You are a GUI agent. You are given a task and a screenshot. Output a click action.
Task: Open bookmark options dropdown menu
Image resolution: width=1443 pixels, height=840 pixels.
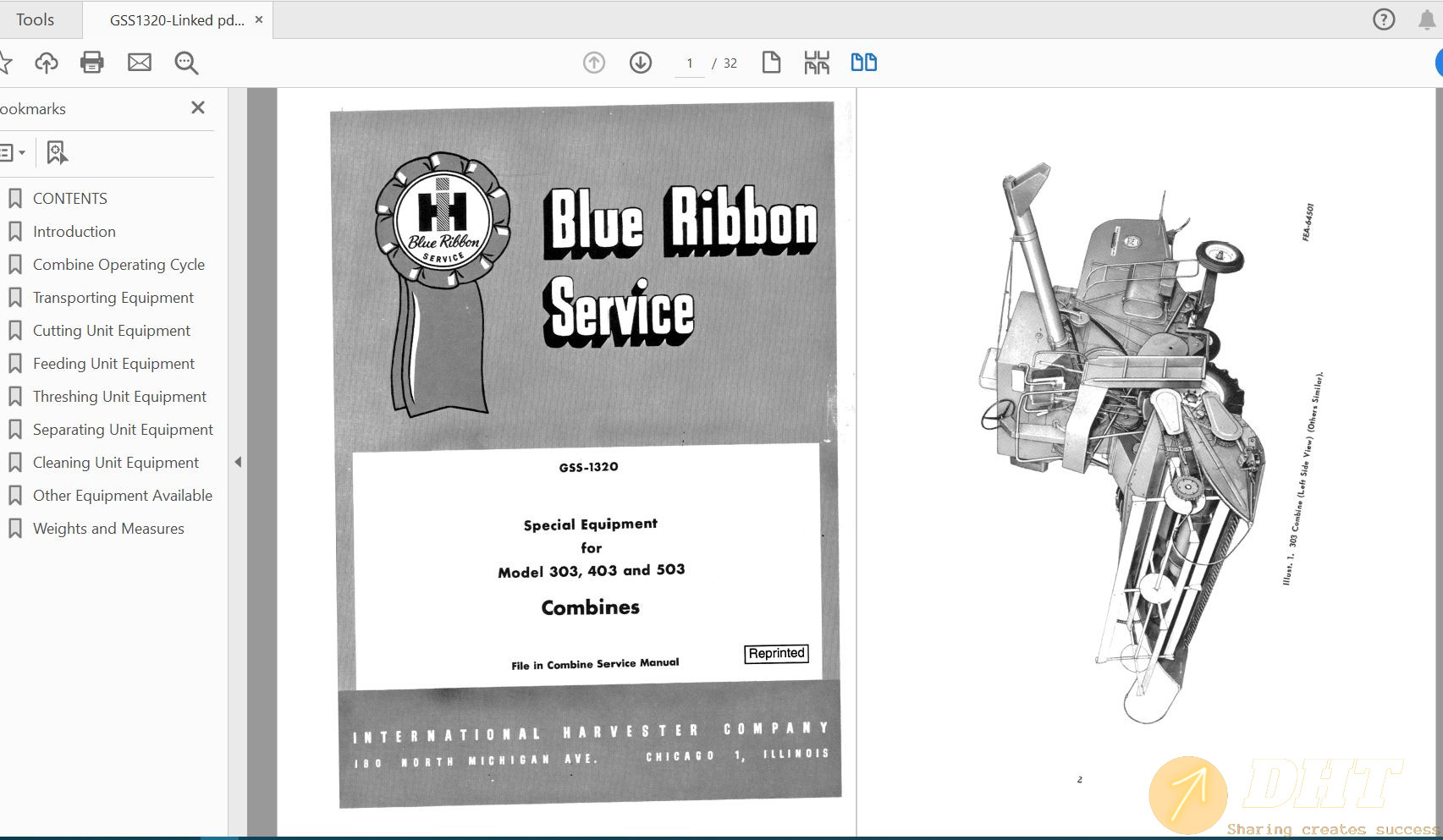(x=12, y=153)
